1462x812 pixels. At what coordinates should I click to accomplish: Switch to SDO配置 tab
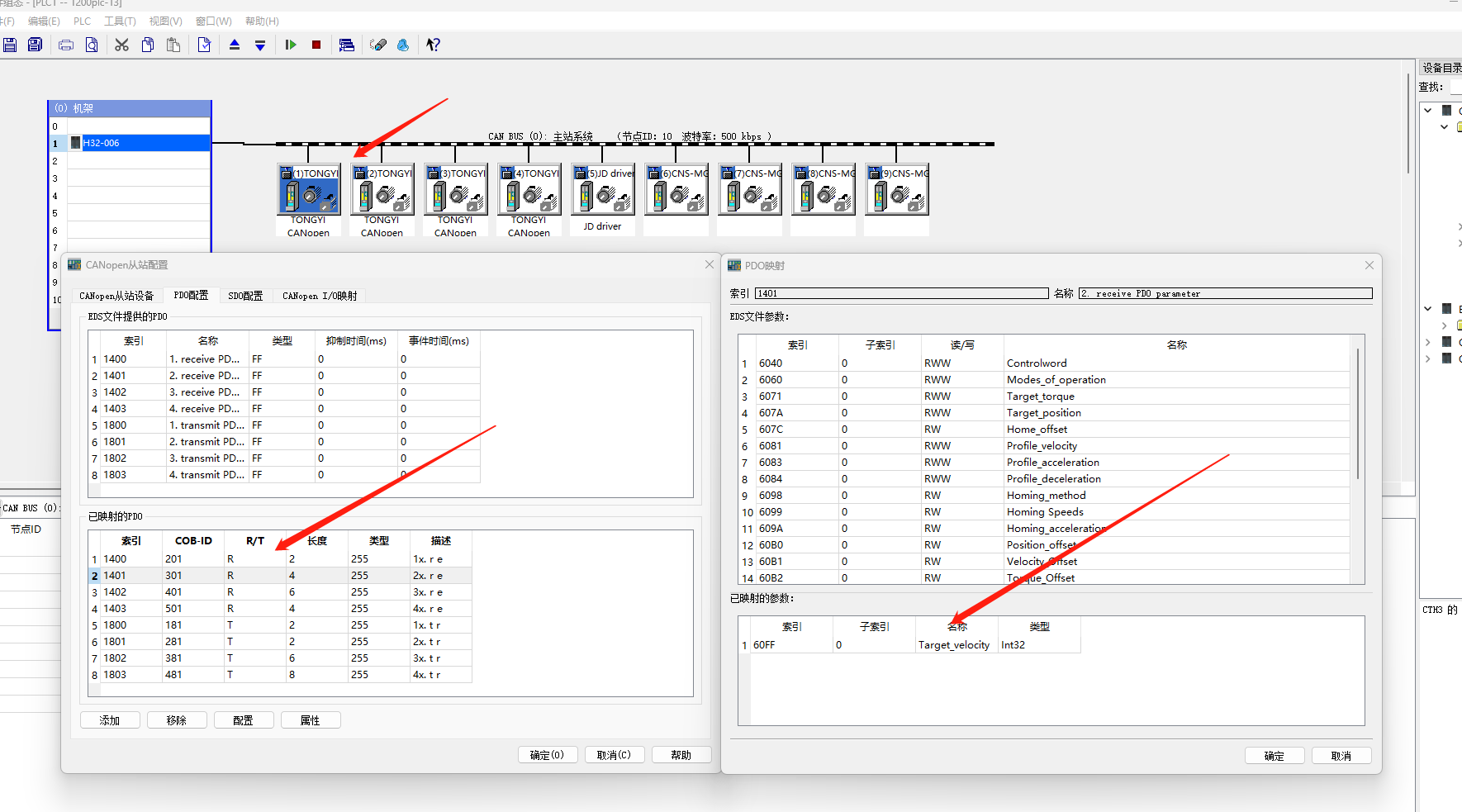[x=245, y=296]
